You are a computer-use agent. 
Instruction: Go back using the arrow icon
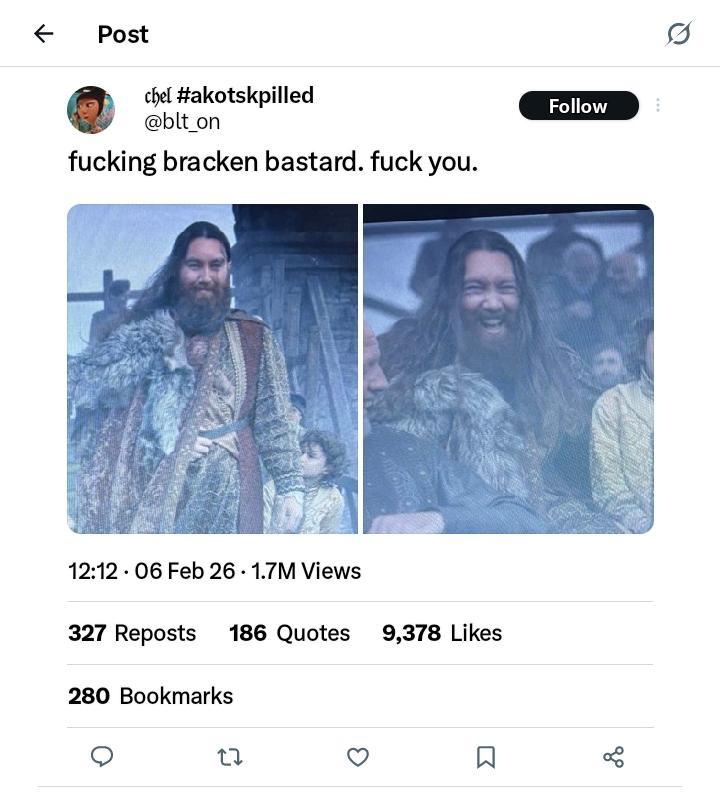point(43,34)
